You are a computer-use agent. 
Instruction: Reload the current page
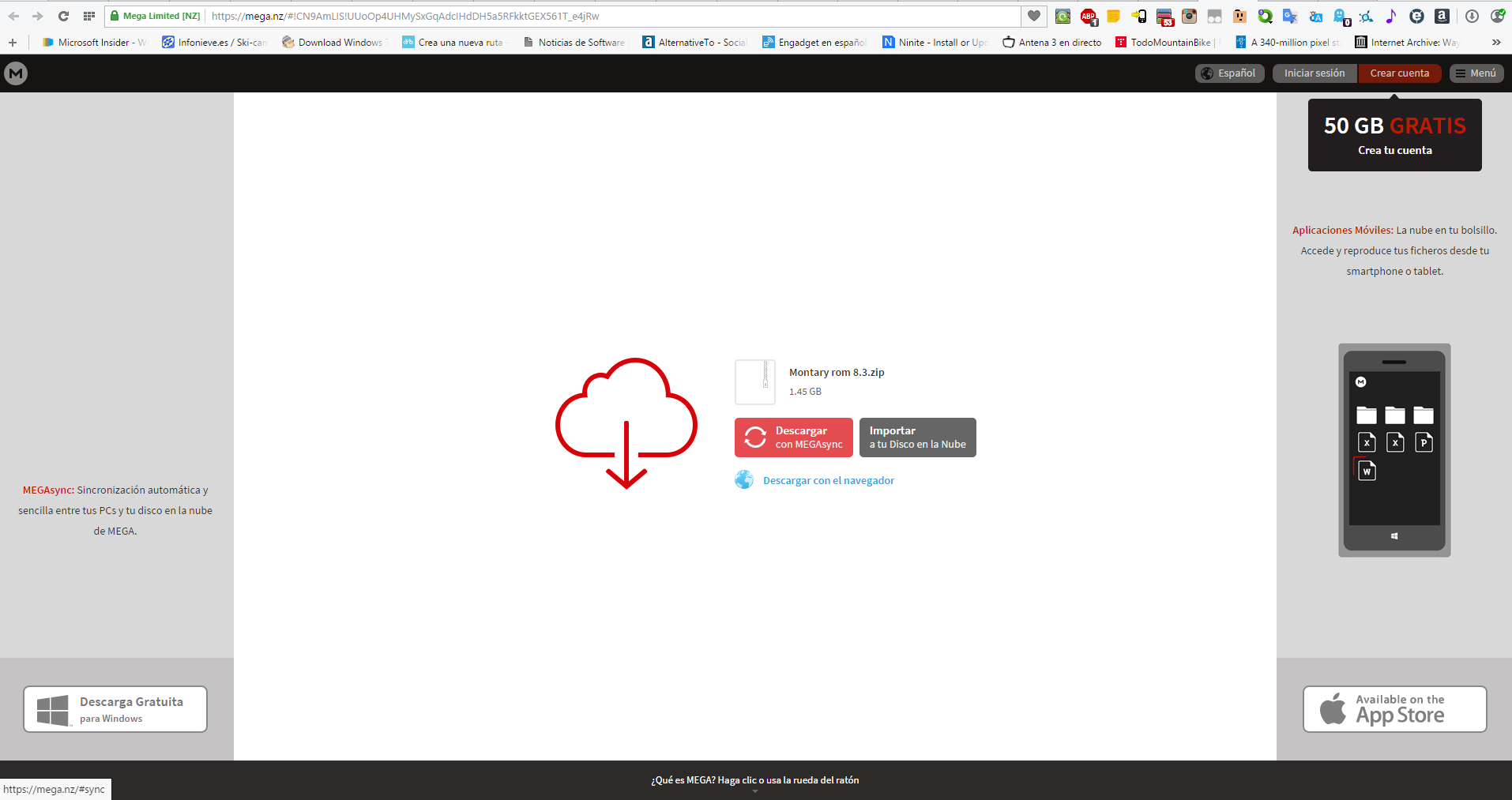pyautogui.click(x=63, y=16)
